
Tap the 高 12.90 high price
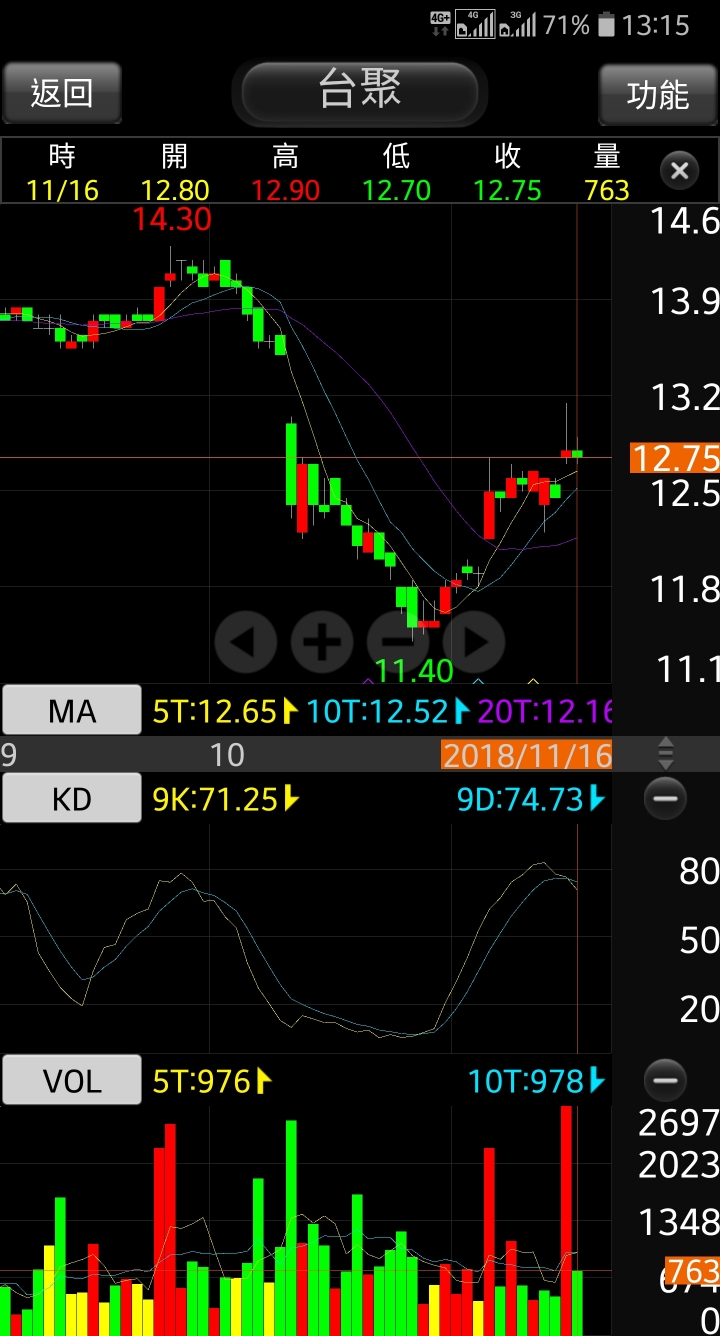point(286,172)
